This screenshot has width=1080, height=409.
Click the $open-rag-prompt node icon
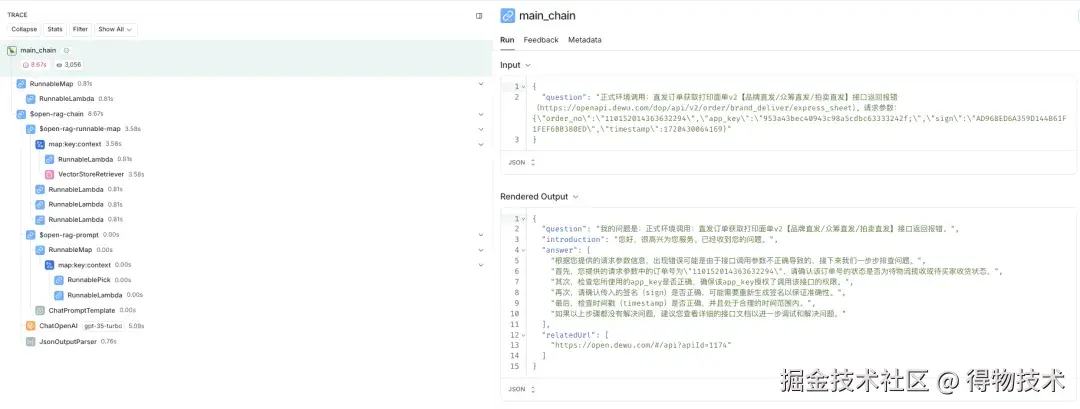[31, 235]
